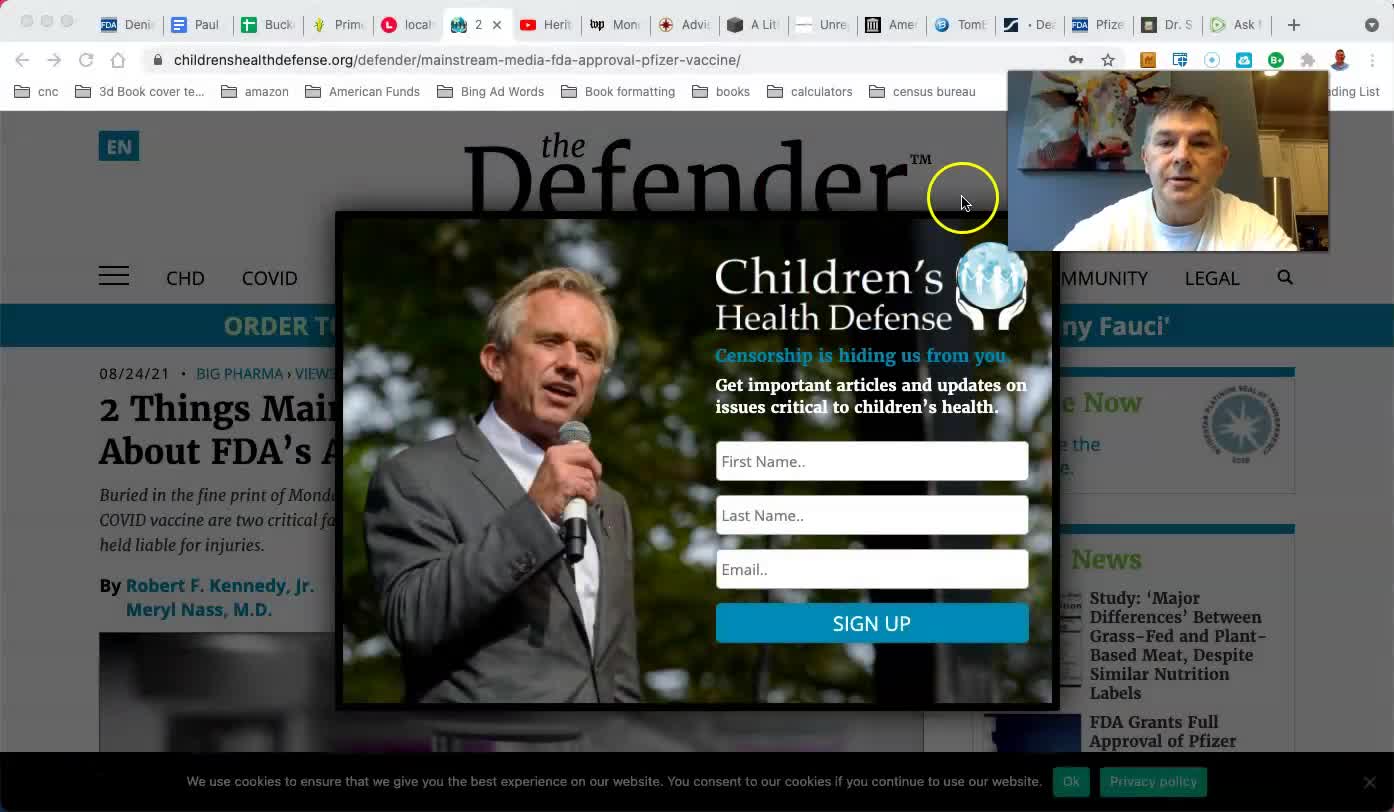1394x812 pixels.
Task: Switch to the 'local' tab
Action: pos(408,25)
